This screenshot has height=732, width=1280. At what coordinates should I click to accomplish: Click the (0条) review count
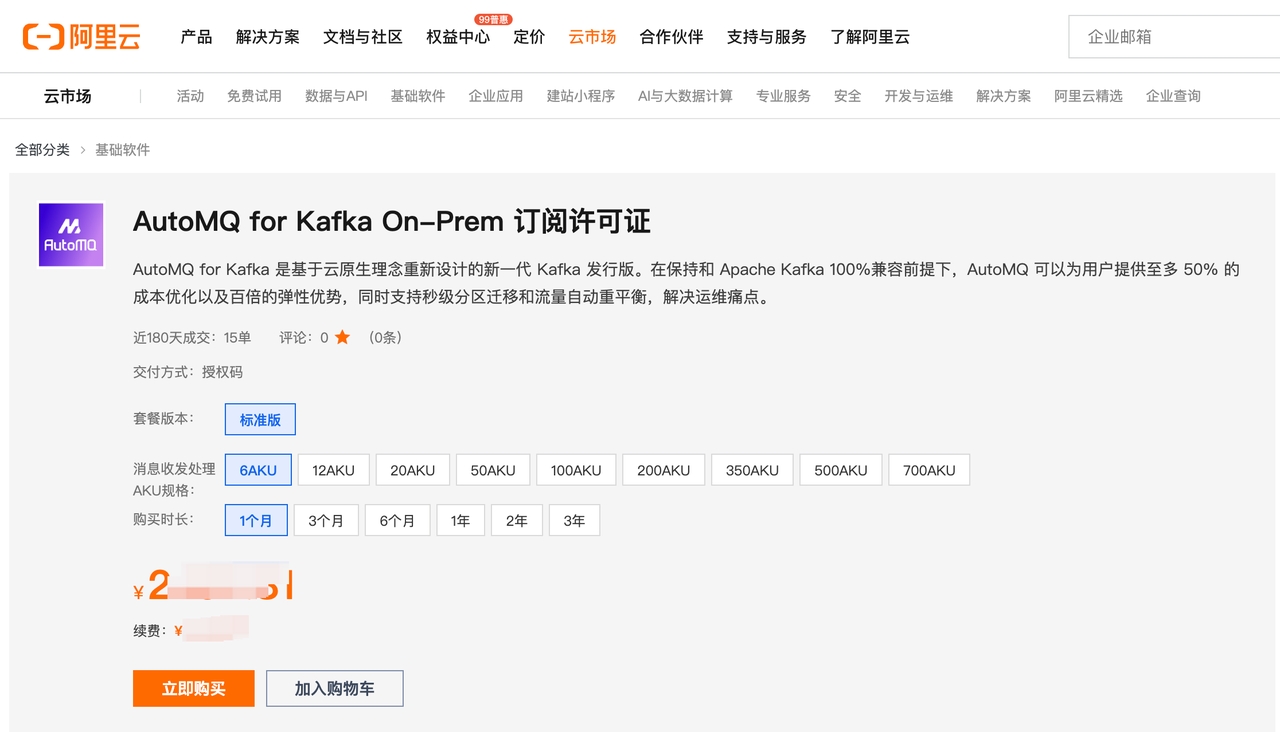click(385, 338)
